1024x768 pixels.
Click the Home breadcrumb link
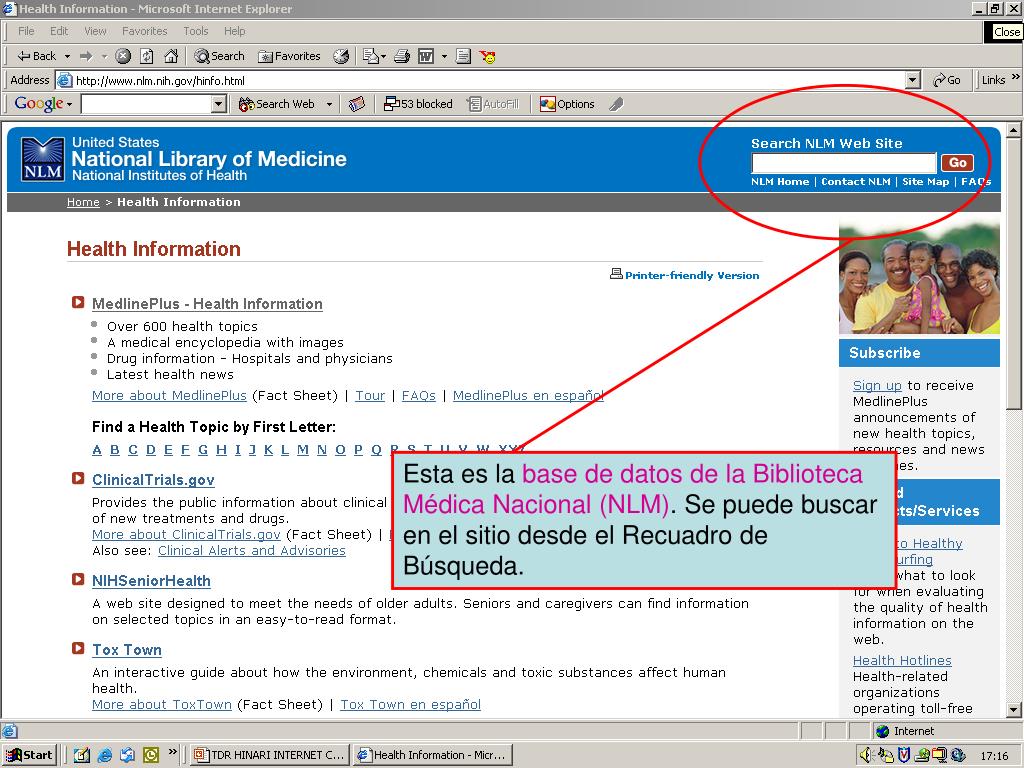point(83,202)
